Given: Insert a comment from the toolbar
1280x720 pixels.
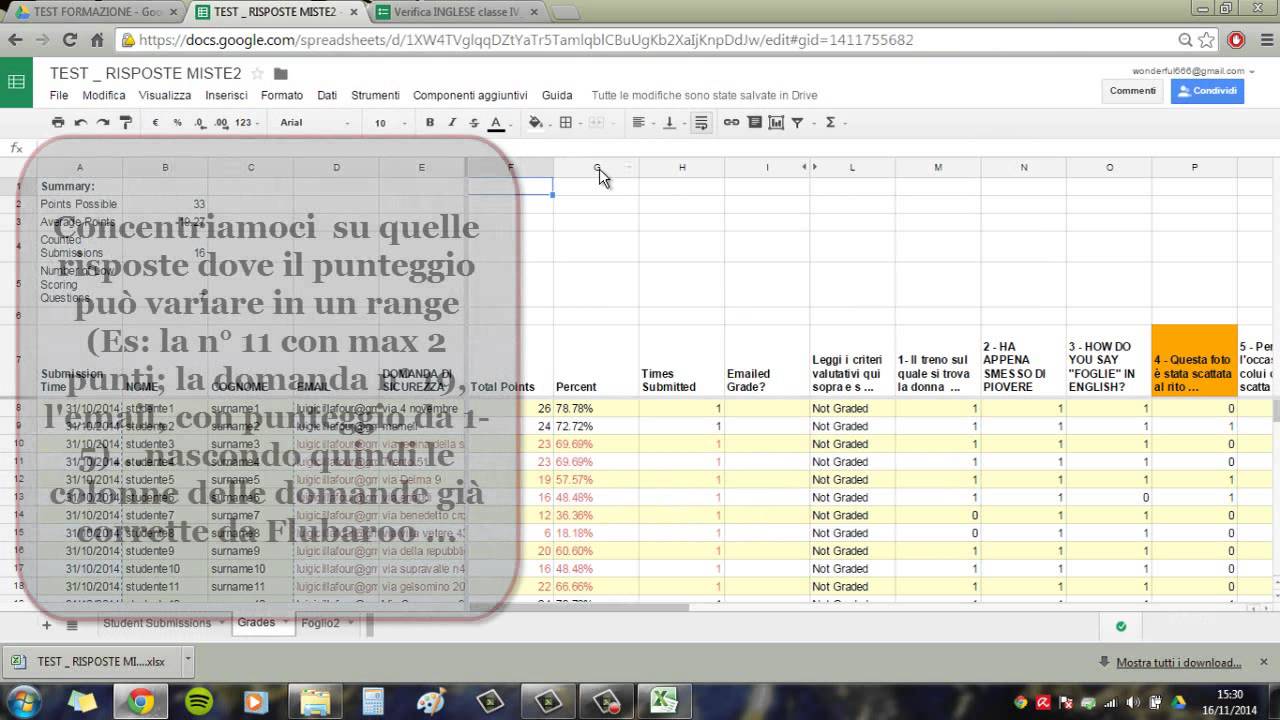Looking at the screenshot, I should pos(754,122).
